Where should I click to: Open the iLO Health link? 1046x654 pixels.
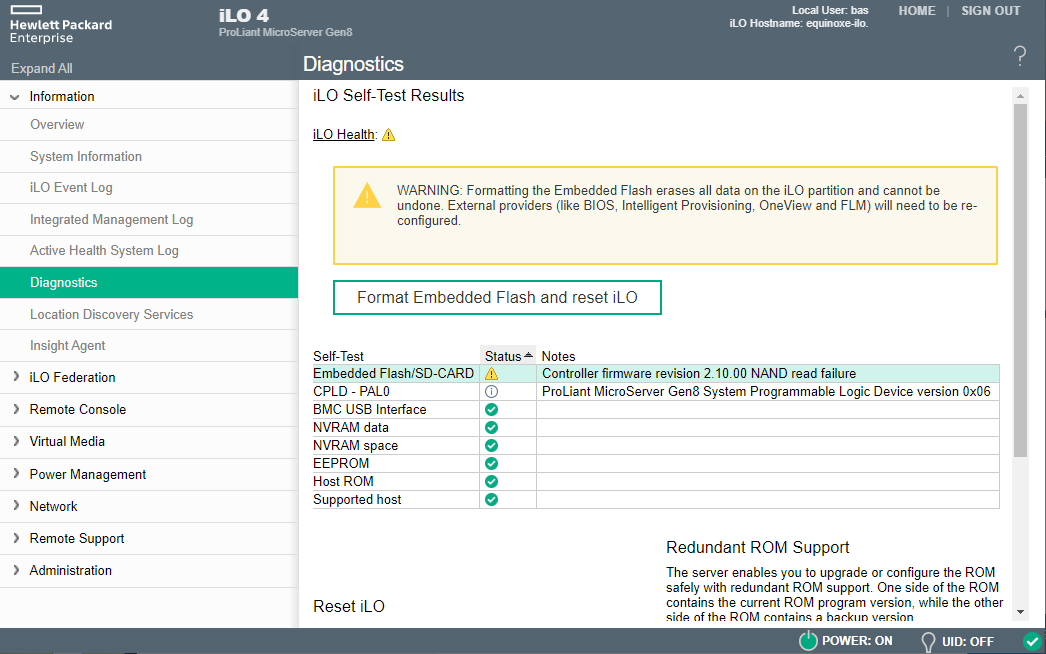click(341, 133)
